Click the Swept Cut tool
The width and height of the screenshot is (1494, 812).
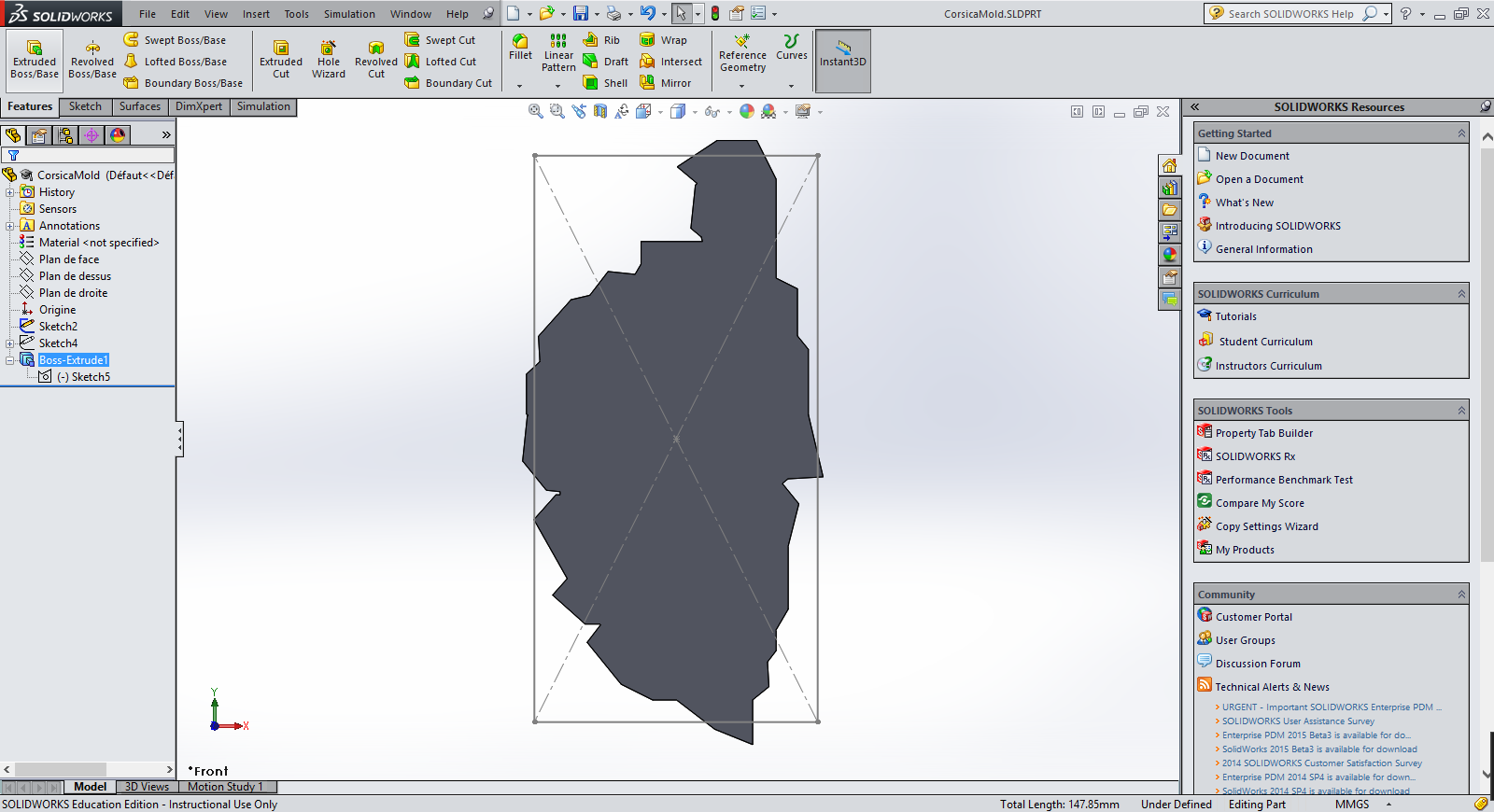tap(440, 40)
